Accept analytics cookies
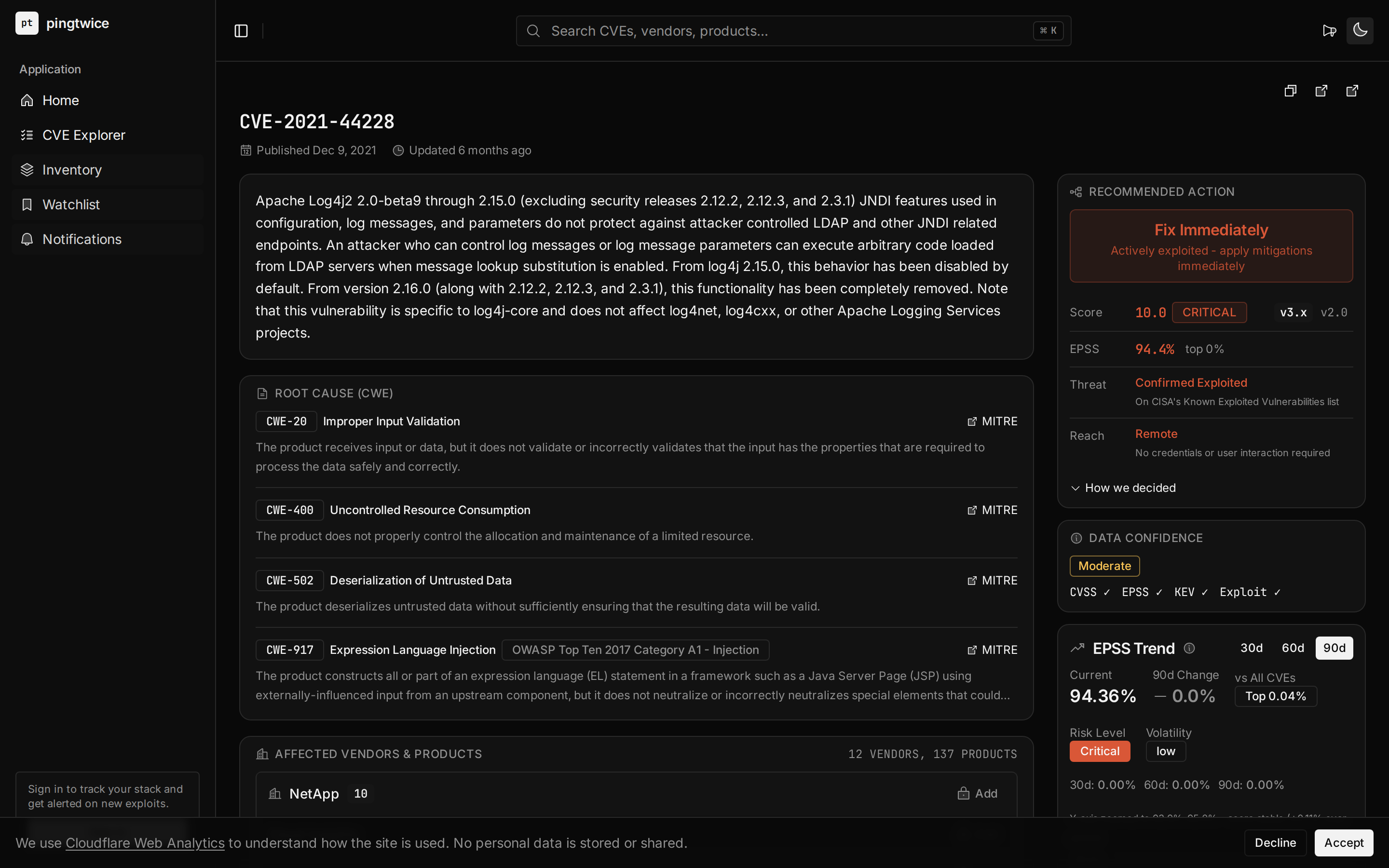Screen dimensions: 1389x868 1344,843
